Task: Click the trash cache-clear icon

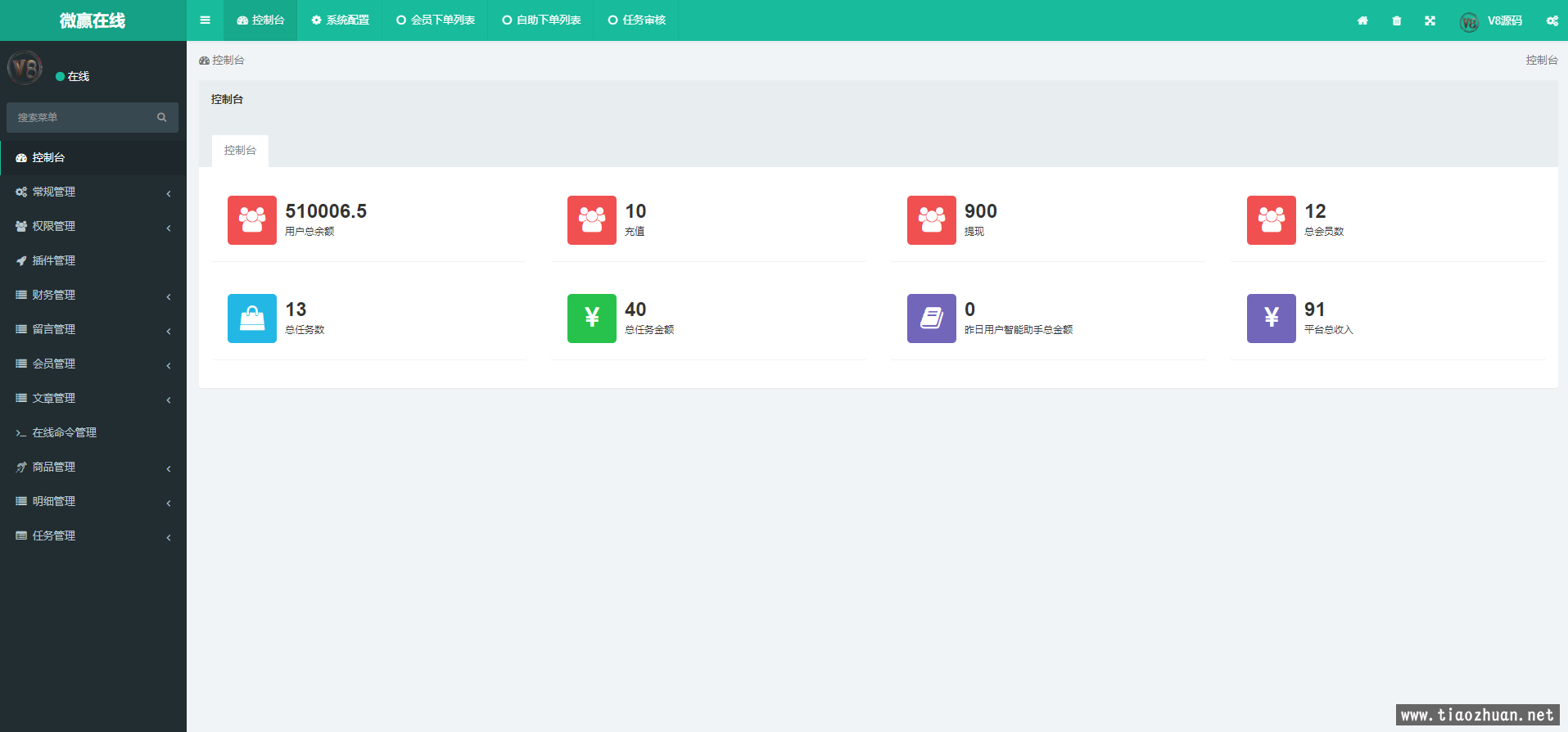Action: click(1396, 20)
